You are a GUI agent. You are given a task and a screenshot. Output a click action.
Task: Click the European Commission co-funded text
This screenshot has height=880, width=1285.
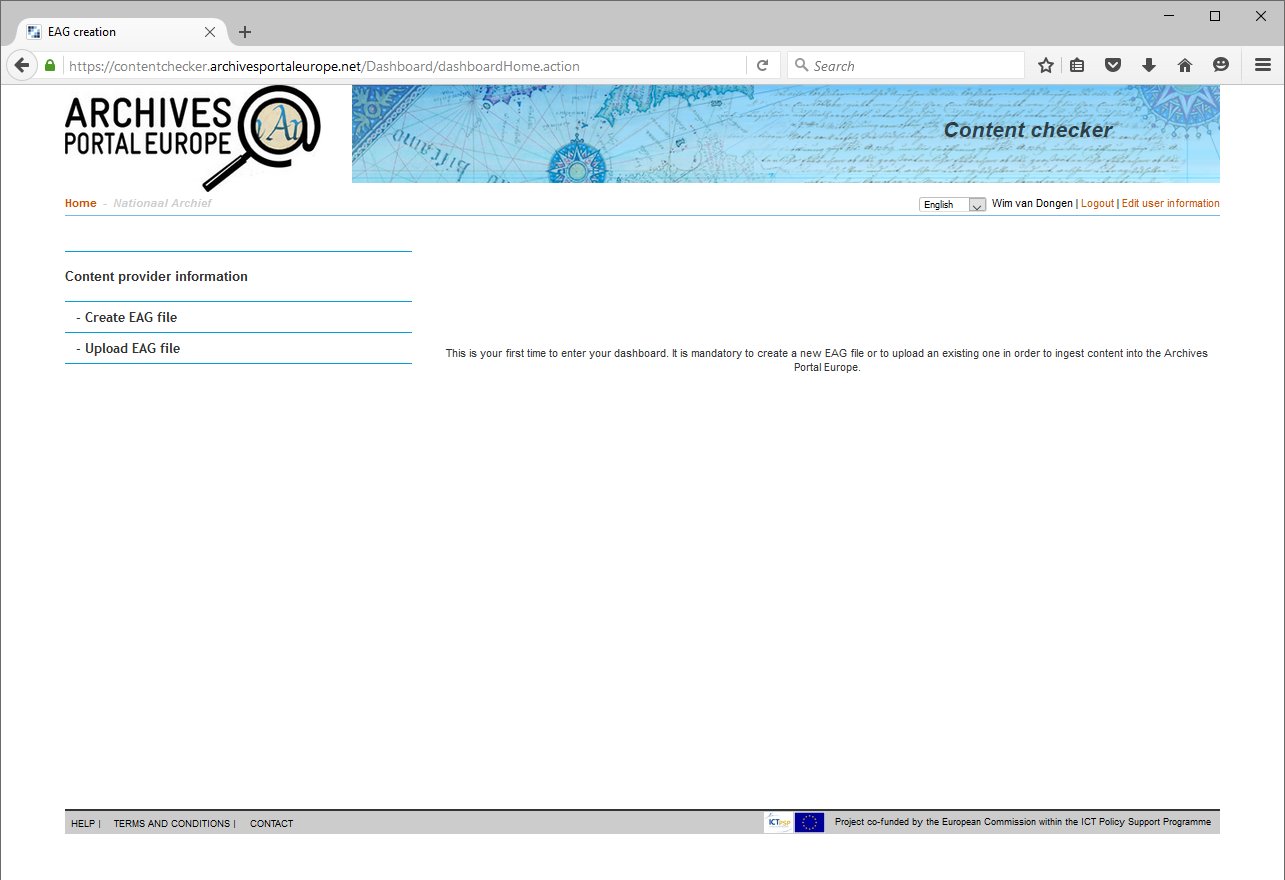[x=1022, y=822]
